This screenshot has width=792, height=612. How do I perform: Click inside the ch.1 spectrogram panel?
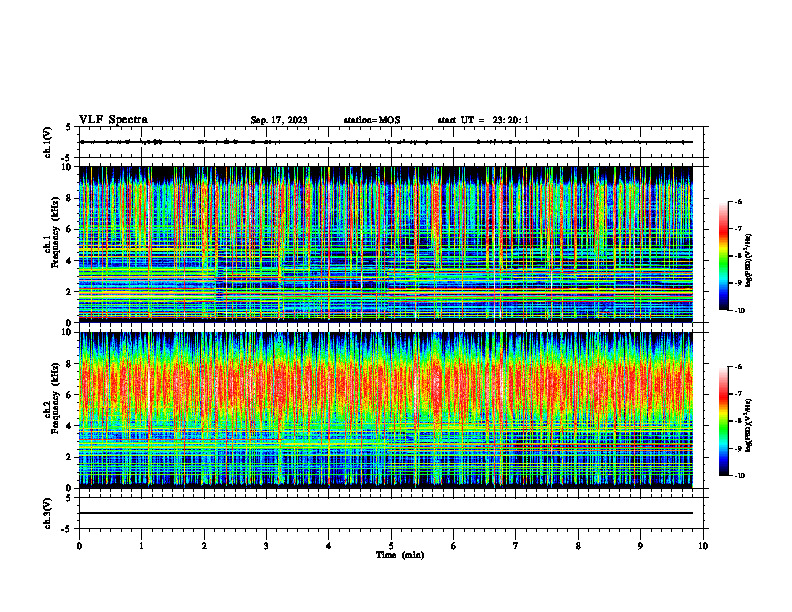[x=386, y=244]
